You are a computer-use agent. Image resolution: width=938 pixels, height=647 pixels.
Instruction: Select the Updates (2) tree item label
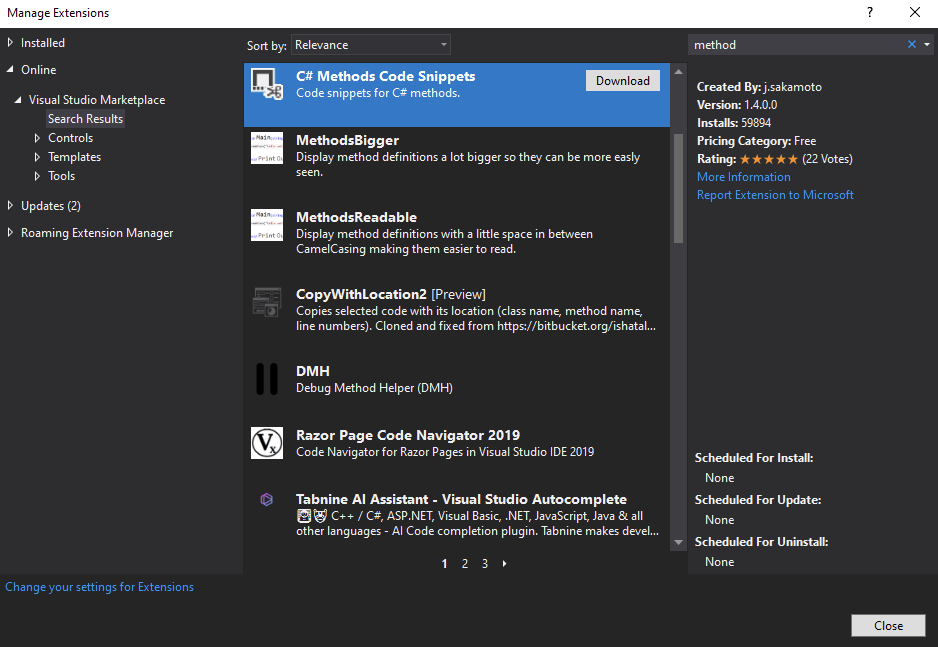point(51,206)
